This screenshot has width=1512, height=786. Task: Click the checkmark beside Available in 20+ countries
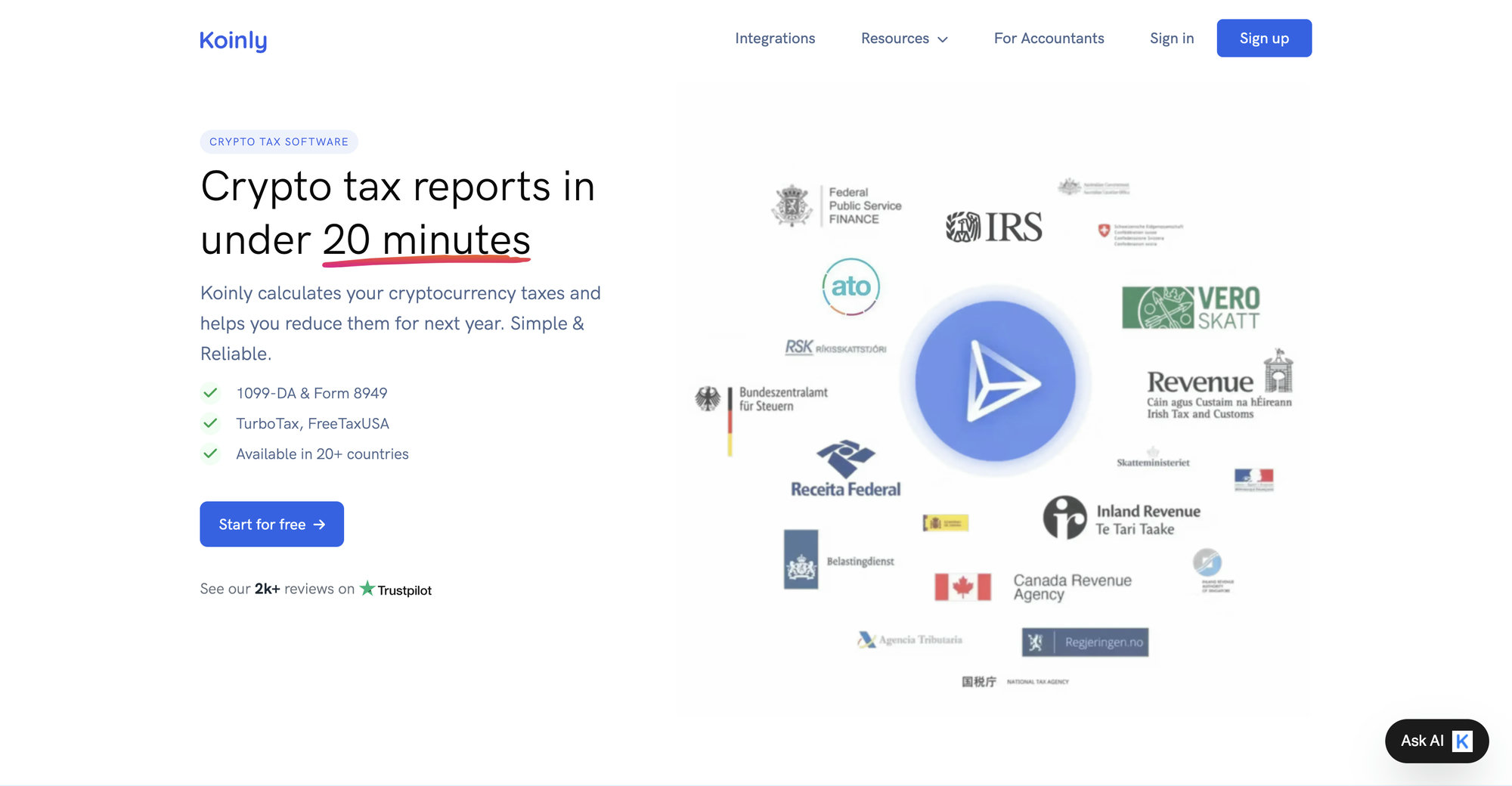click(x=210, y=453)
